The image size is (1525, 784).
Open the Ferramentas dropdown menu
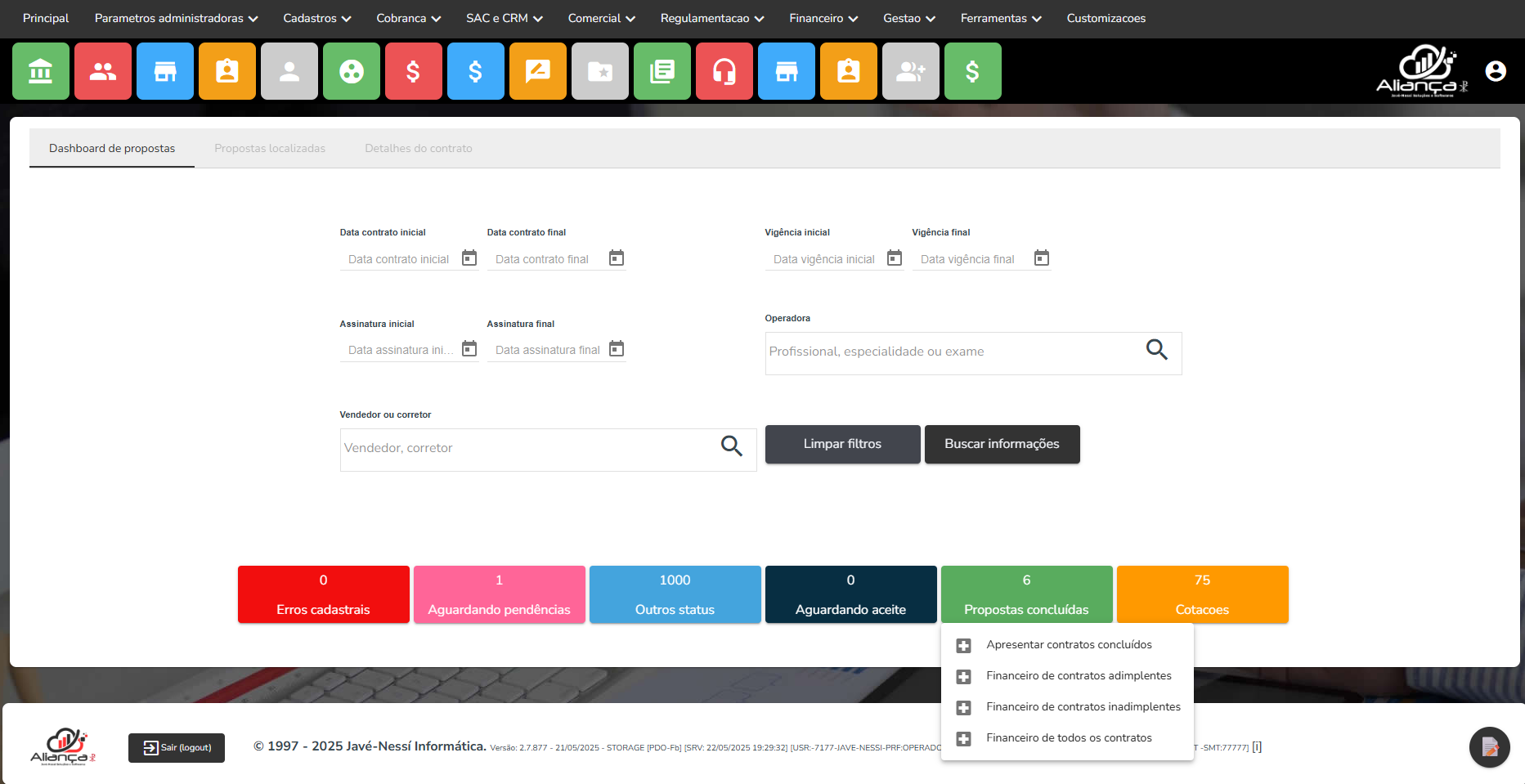click(1000, 18)
